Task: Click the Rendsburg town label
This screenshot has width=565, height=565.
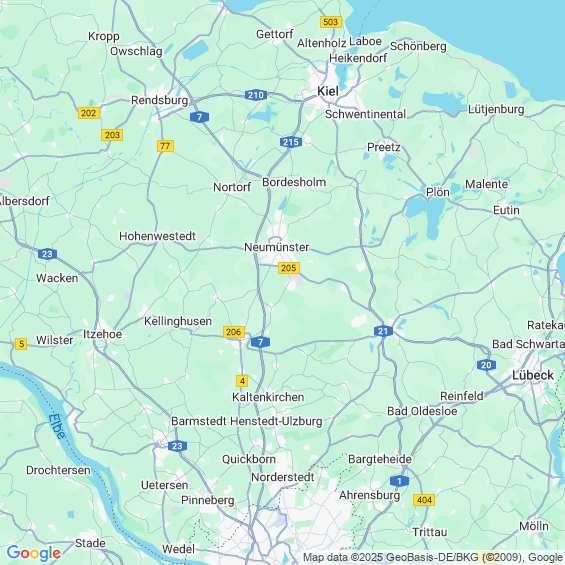Action: point(159,100)
